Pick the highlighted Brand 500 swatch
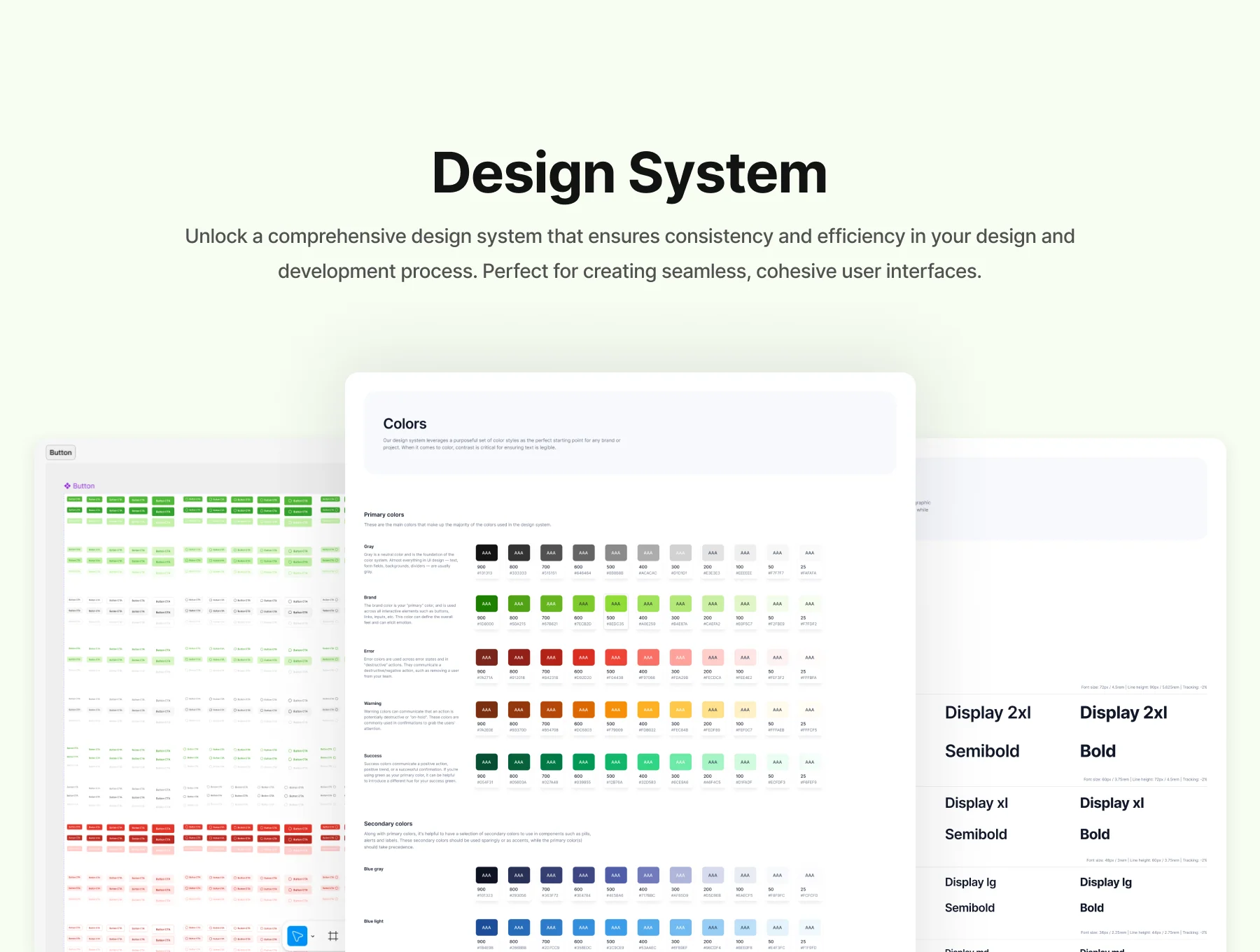Viewport: 1260px width, 952px height. (x=616, y=603)
